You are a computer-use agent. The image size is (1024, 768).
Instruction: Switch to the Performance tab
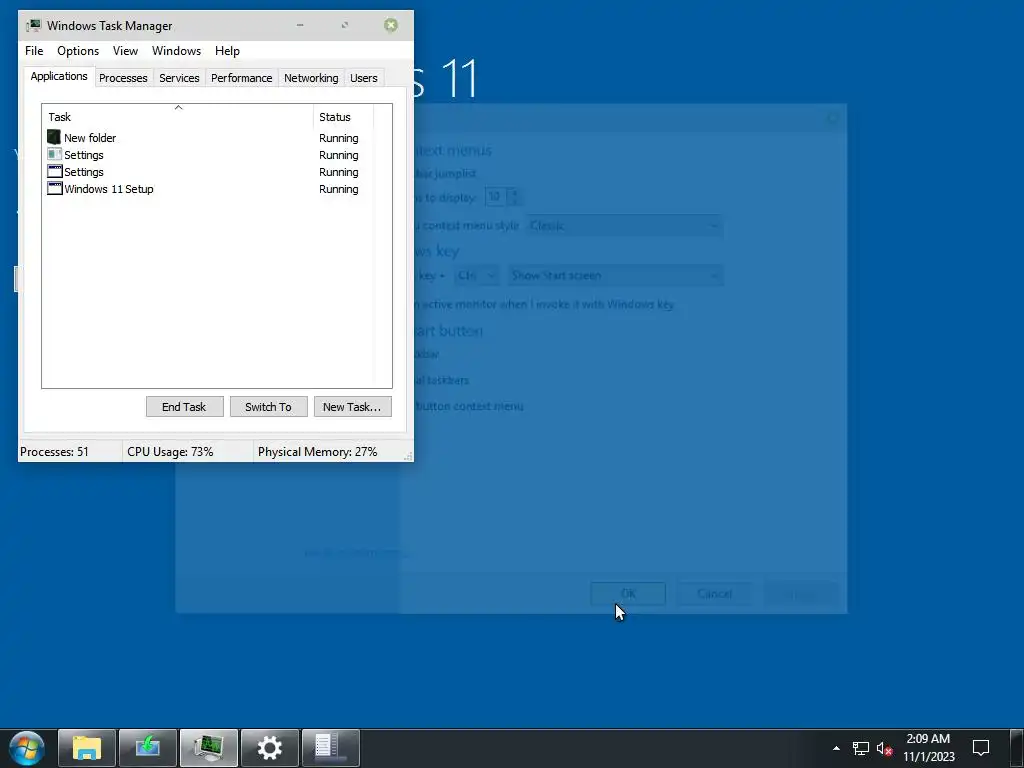coord(241,78)
